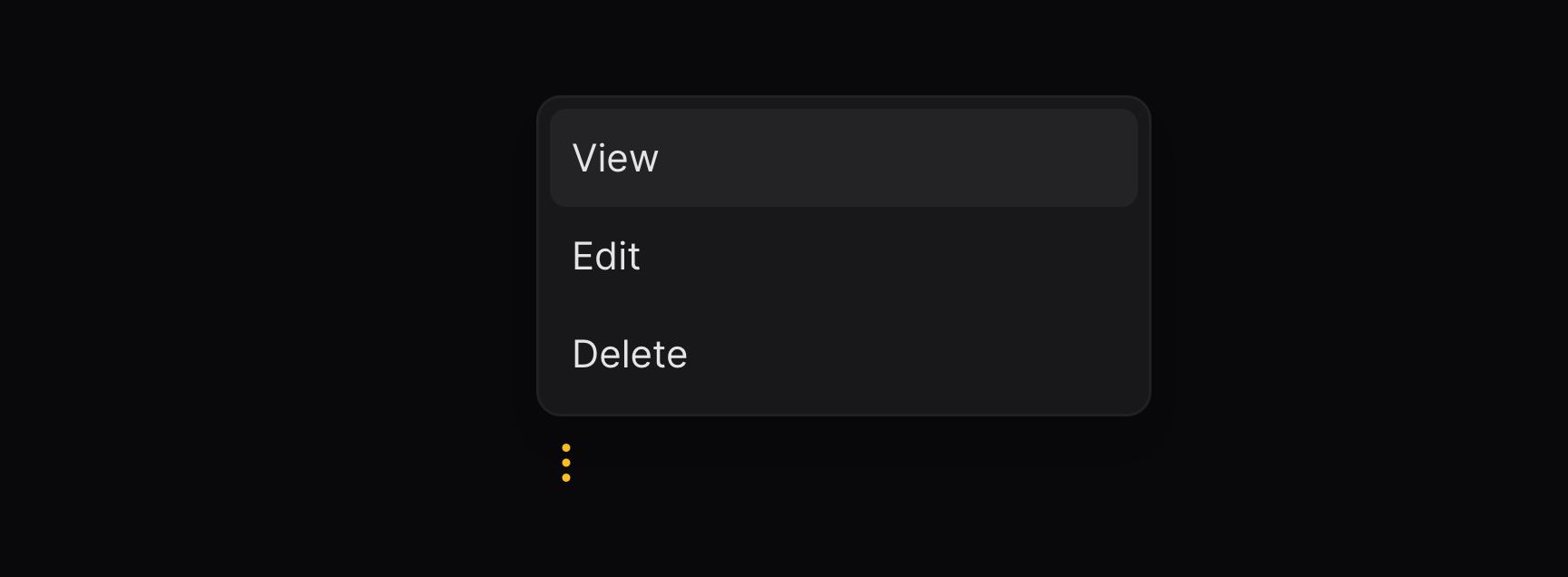
Task: Collapse the popup using the dots trigger
Action: (566, 463)
